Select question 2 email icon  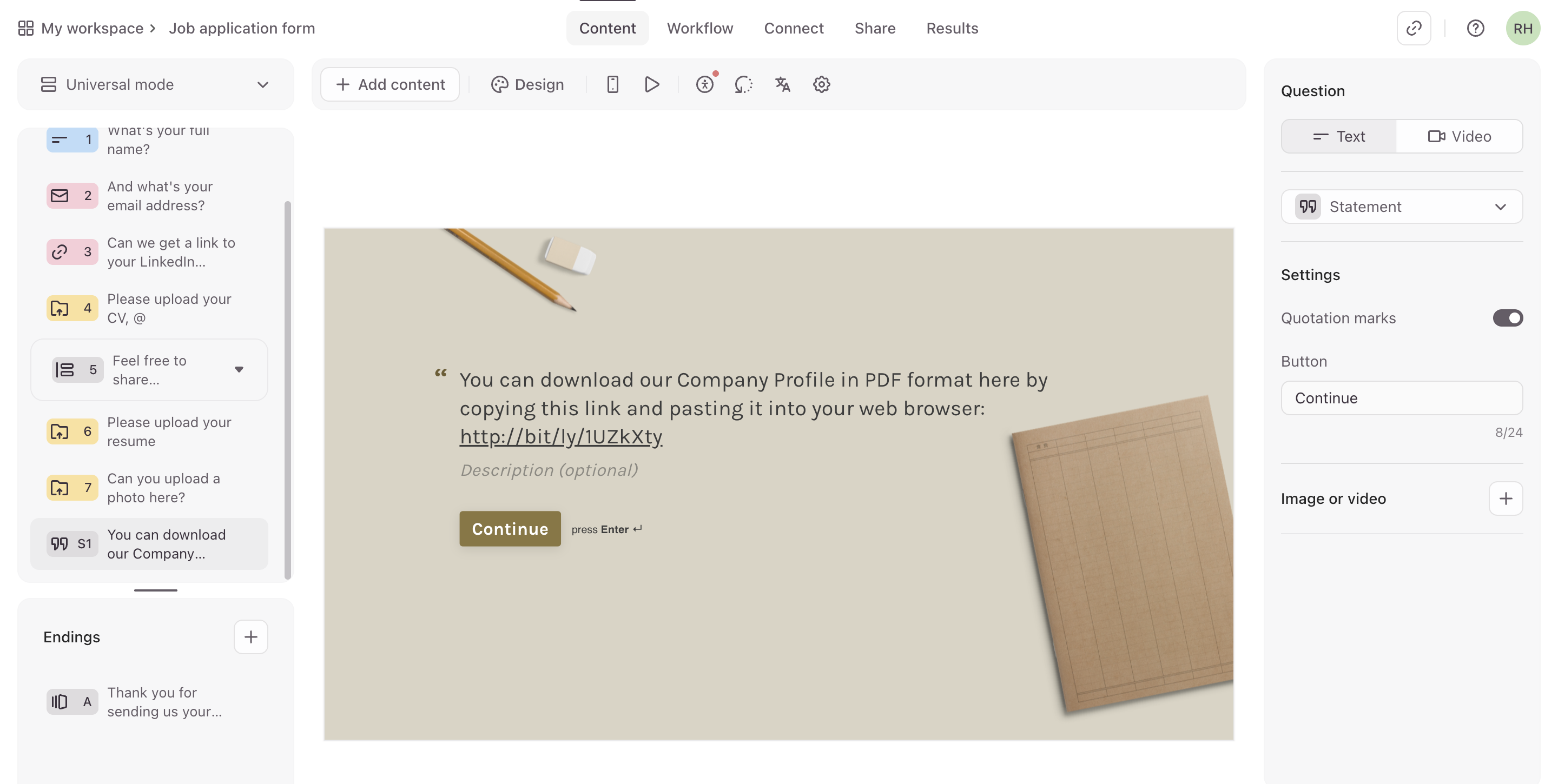(72, 196)
